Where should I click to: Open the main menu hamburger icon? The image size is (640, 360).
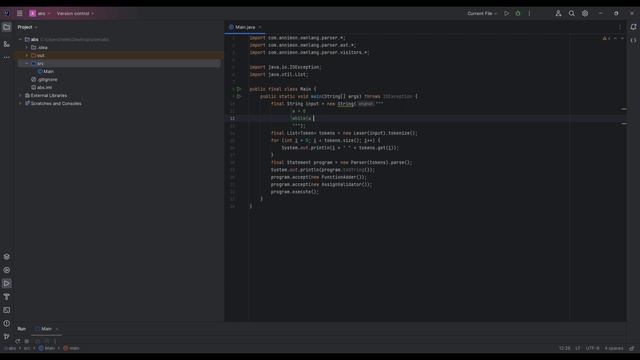pos(20,13)
